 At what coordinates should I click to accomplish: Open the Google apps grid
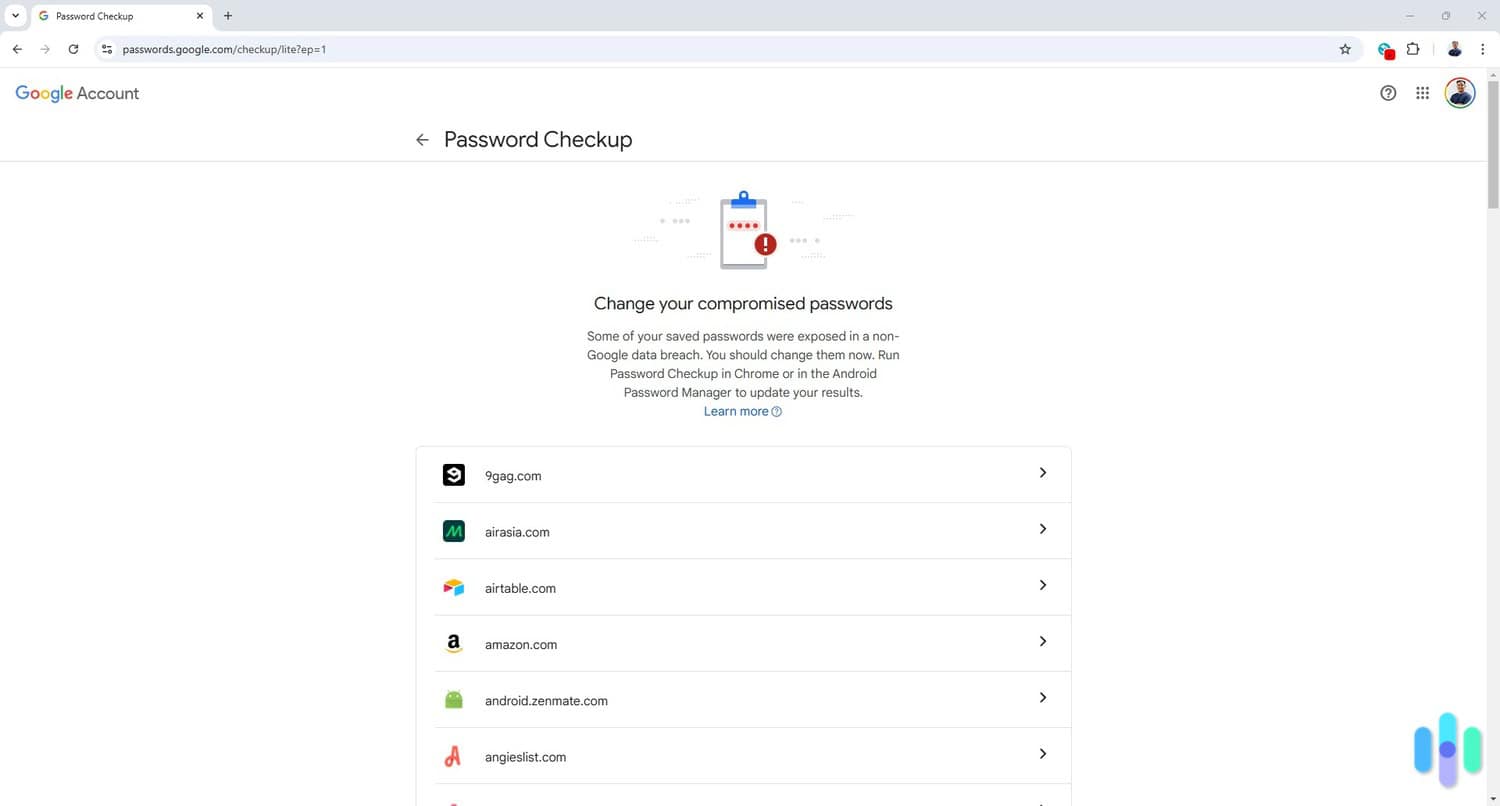[1422, 93]
